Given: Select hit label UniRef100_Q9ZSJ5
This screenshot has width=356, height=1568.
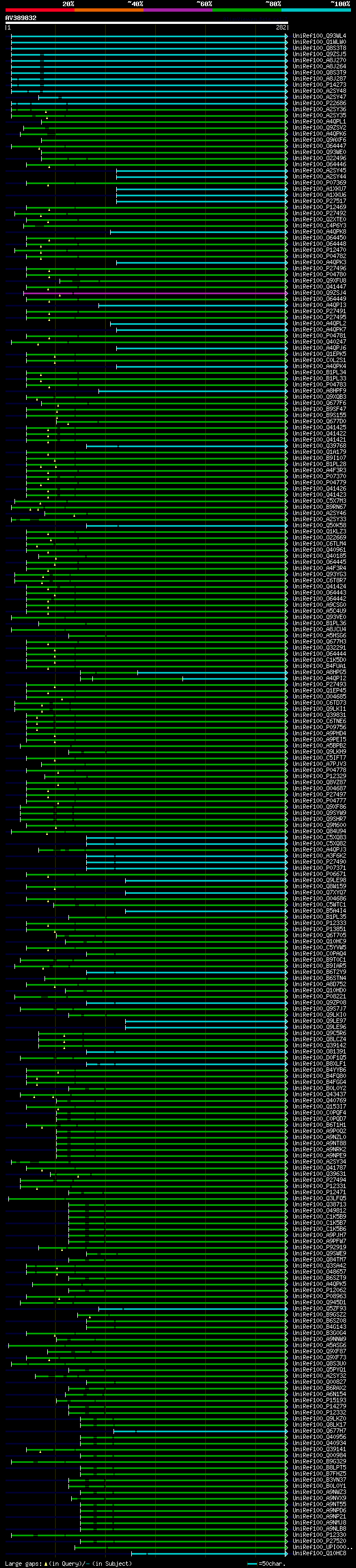Looking at the screenshot, I should tap(319, 54).
